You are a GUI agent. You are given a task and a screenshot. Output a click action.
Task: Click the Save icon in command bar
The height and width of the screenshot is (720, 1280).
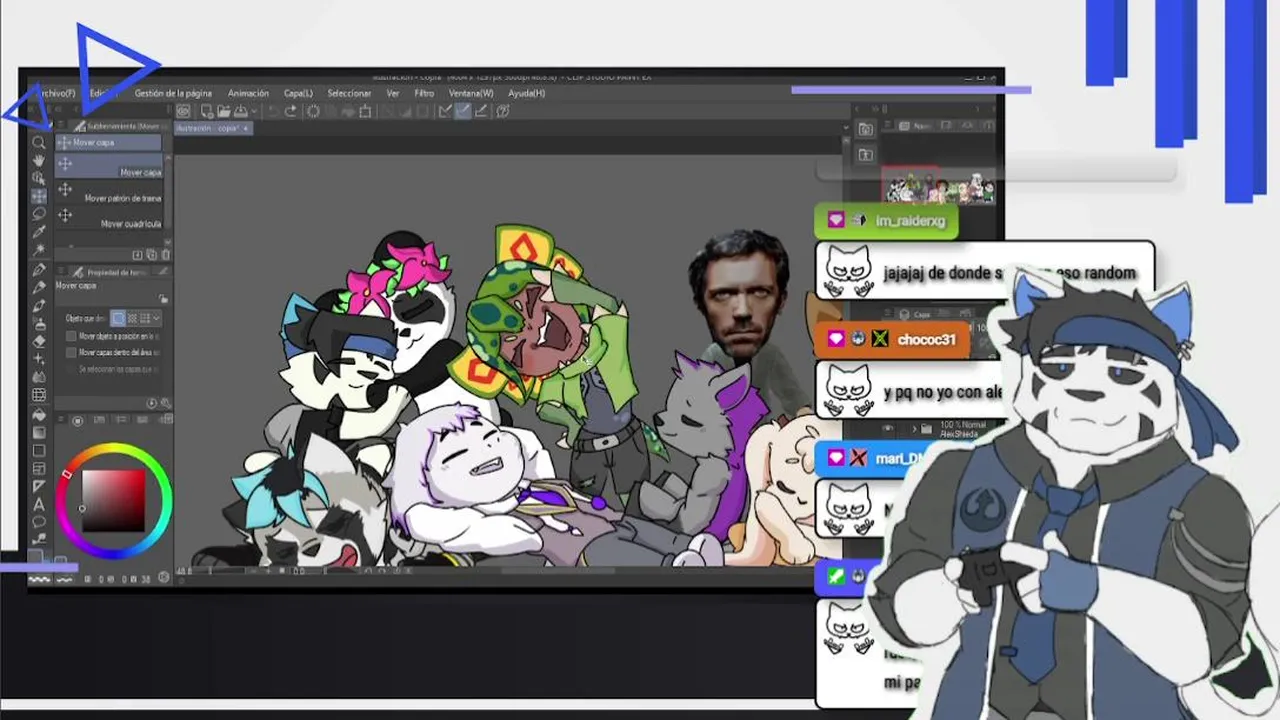240,111
